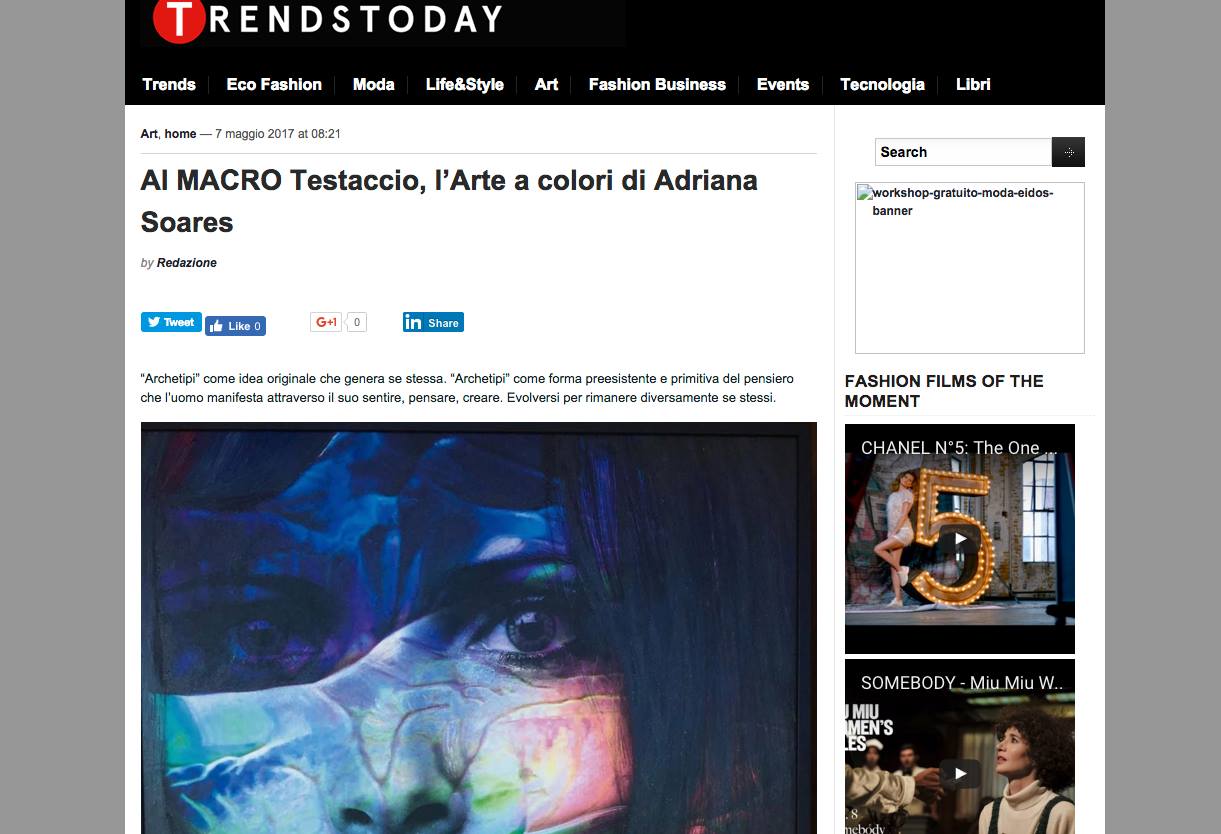Open the workshop-gratuito-moda-eidos banner

pos(970,268)
